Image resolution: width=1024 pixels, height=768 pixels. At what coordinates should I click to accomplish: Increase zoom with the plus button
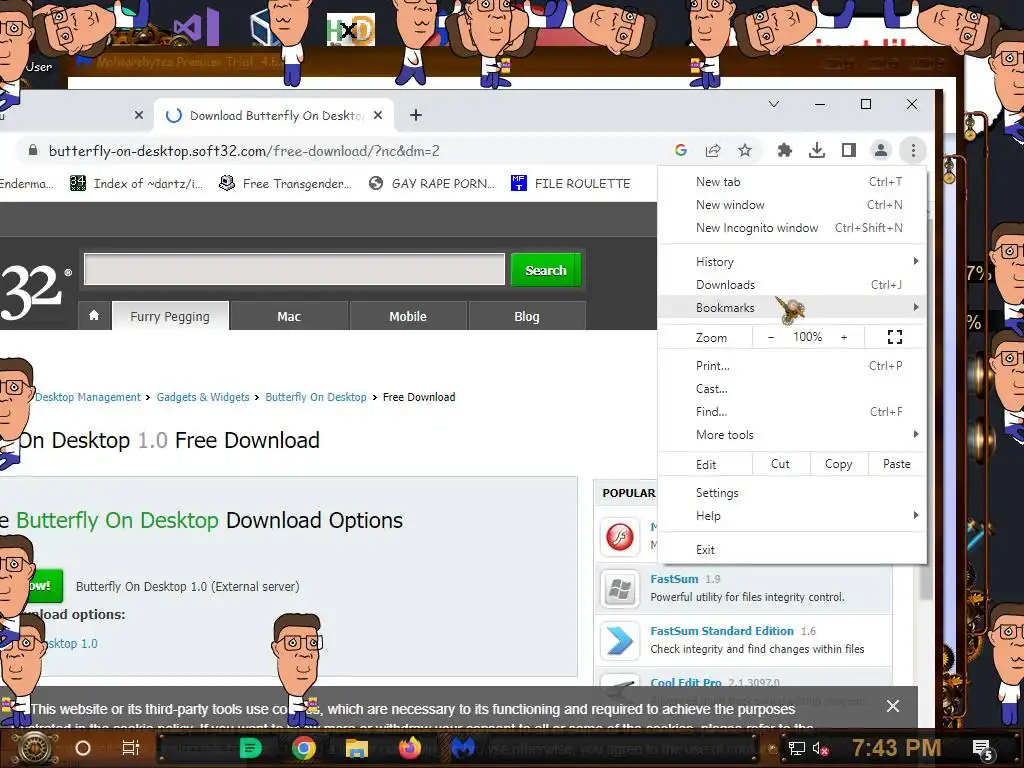[844, 337]
